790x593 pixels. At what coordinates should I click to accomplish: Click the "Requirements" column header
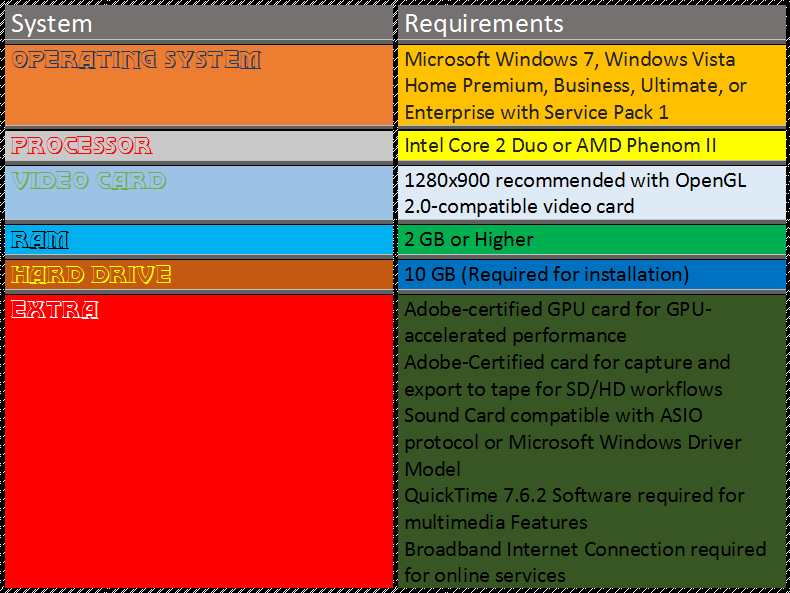pyautogui.click(x=591, y=24)
